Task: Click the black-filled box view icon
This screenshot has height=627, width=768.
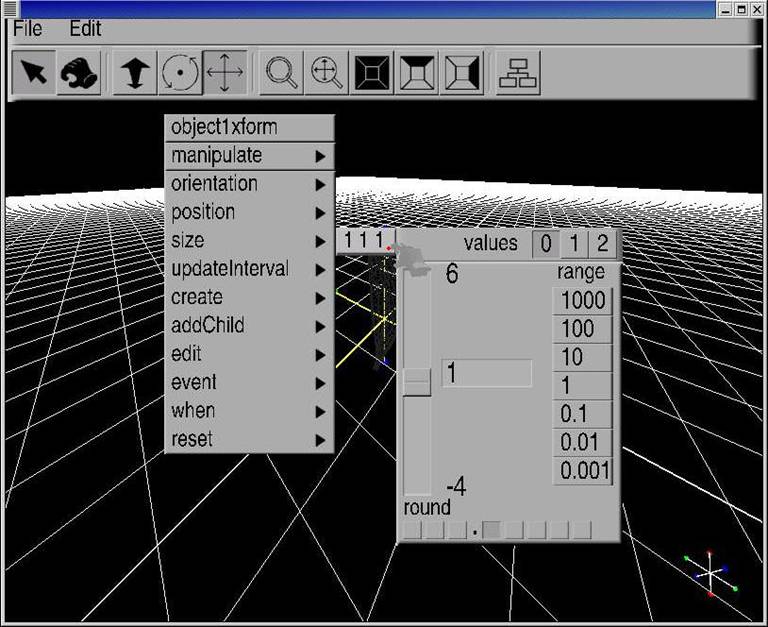Action: [372, 72]
